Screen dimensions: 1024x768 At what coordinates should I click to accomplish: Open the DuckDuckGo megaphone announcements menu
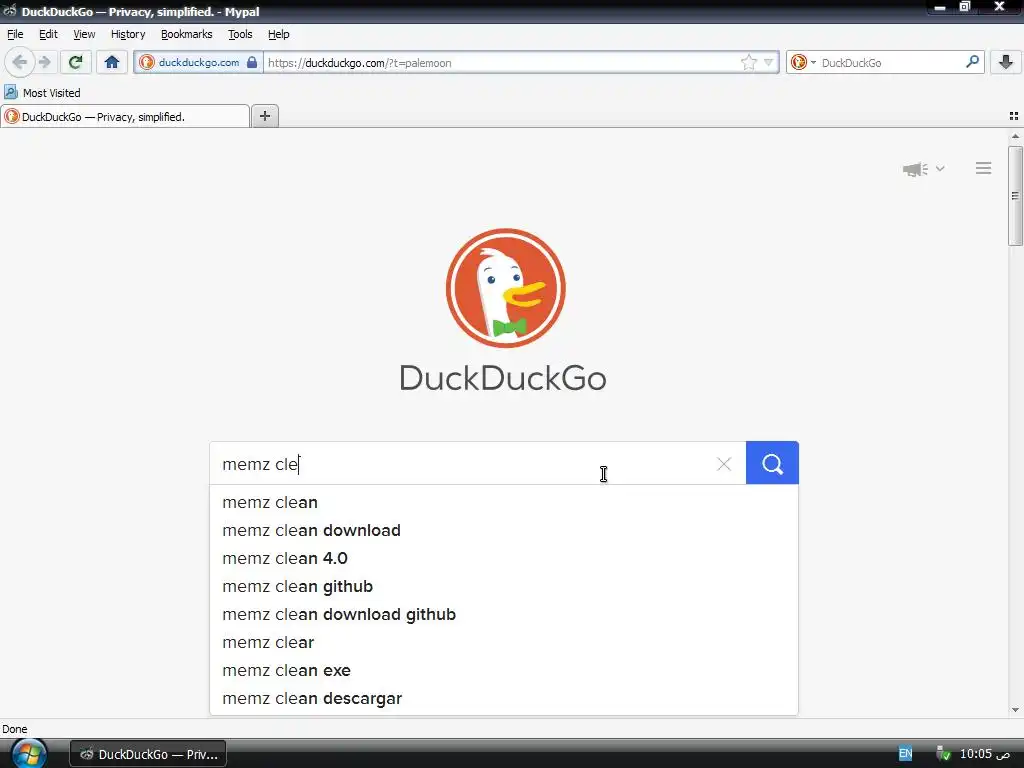pos(923,169)
